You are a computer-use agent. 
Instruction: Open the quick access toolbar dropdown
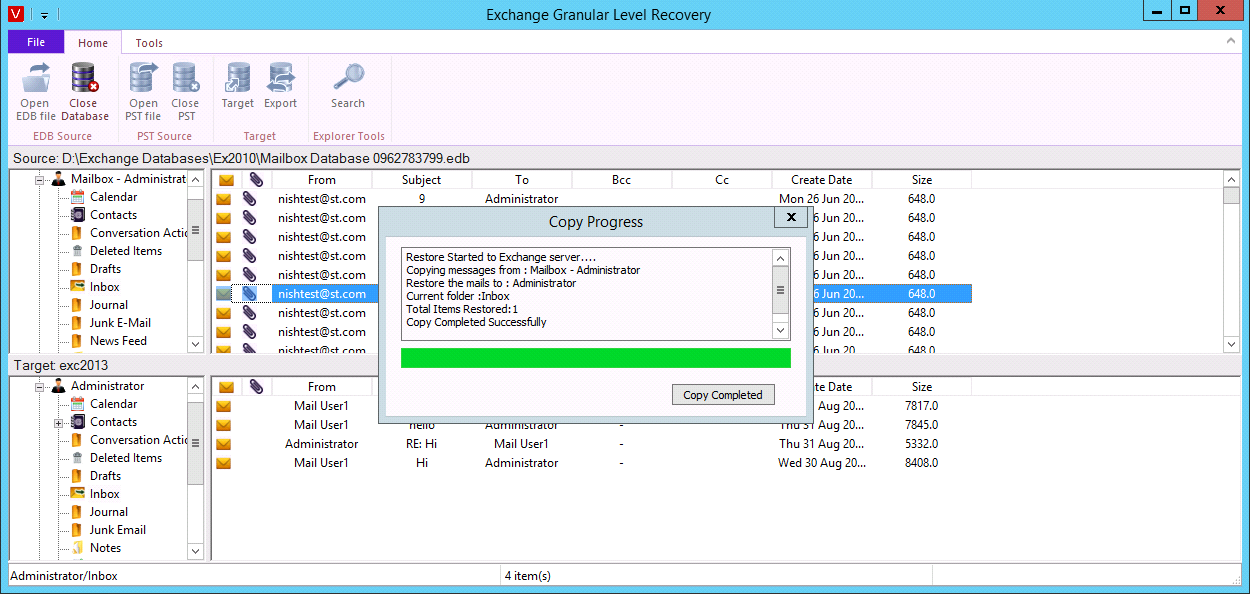(45, 15)
